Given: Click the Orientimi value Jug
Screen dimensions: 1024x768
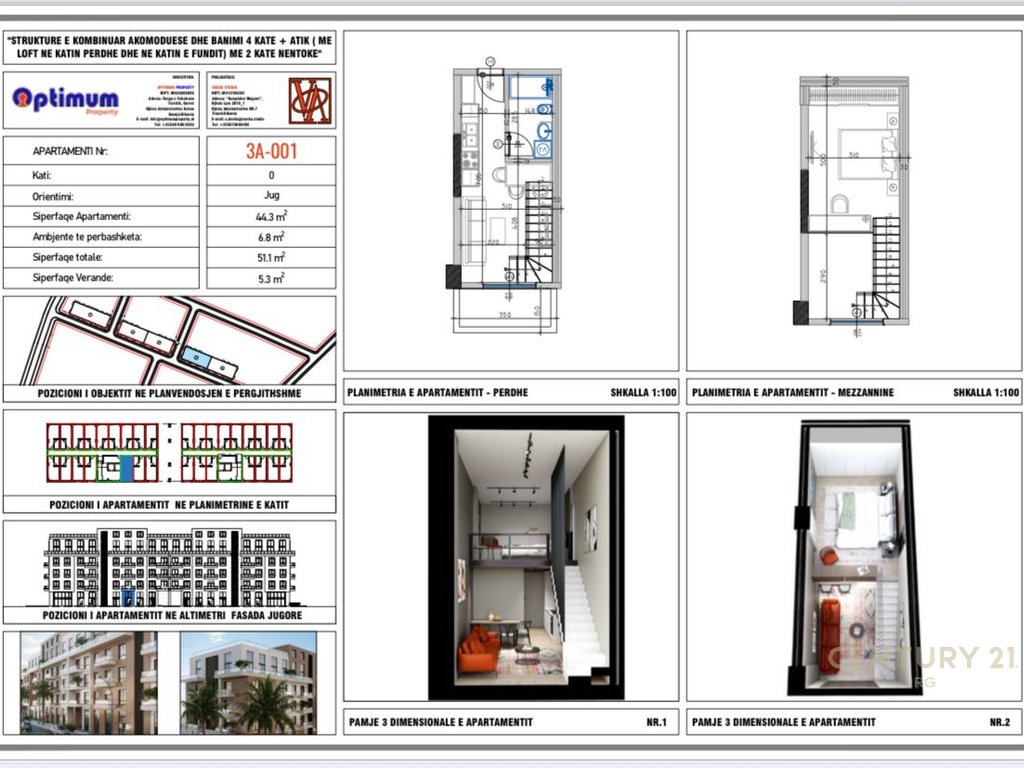Looking at the screenshot, I should (271, 196).
